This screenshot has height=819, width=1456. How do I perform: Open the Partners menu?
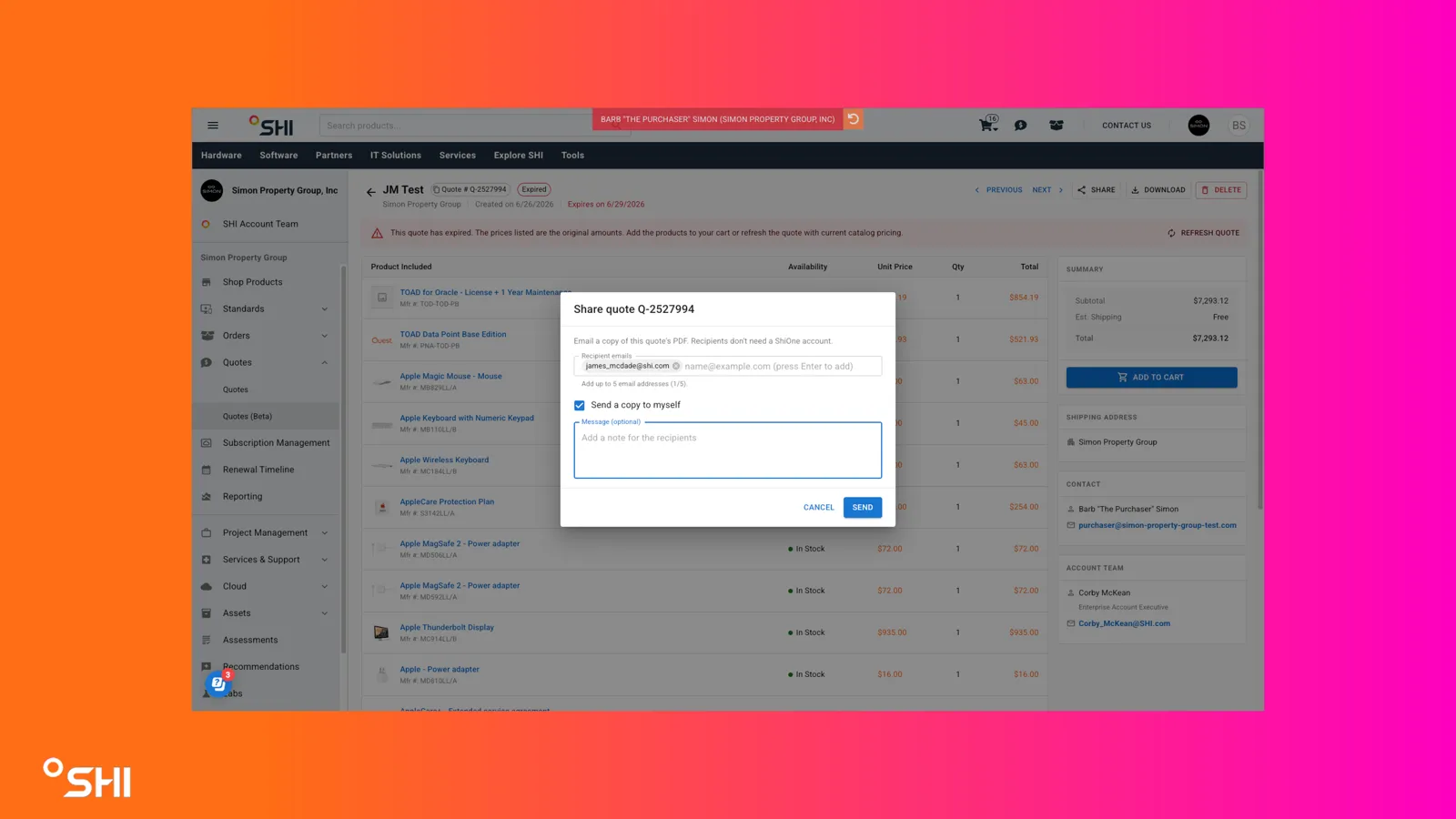coord(334,156)
